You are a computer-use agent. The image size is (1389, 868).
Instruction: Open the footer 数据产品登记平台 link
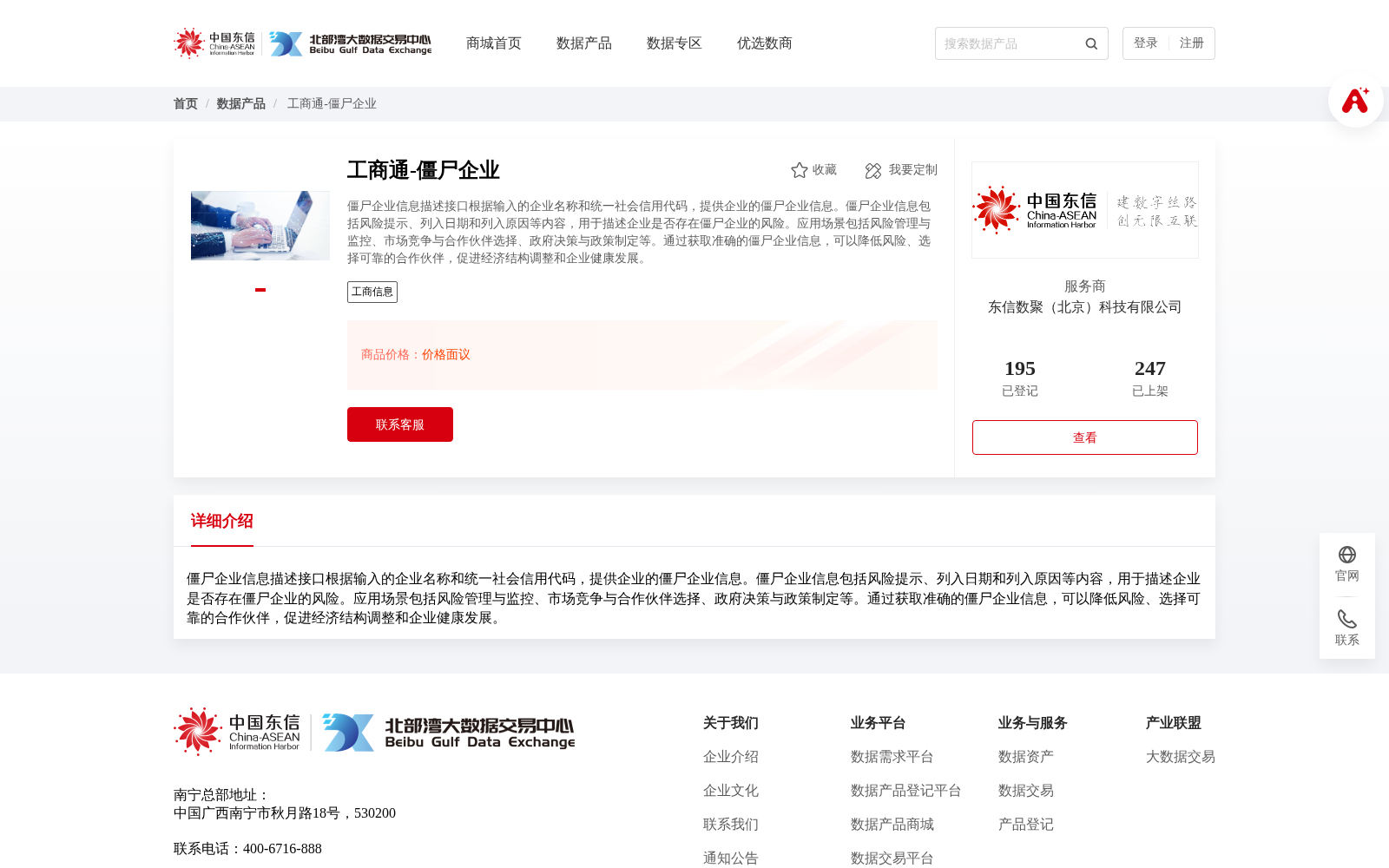tap(906, 791)
